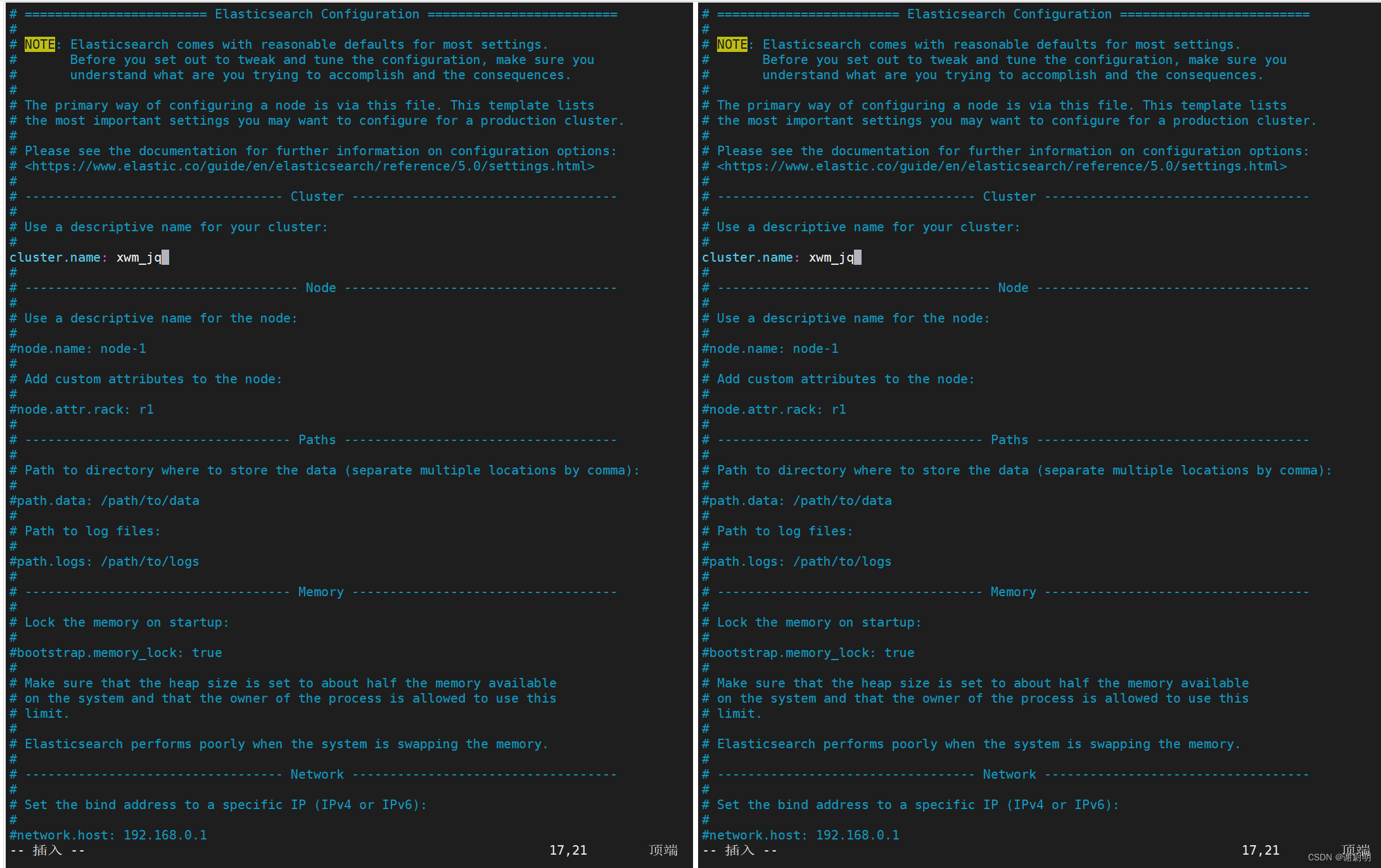Image resolution: width=1381 pixels, height=868 pixels.
Task: Click the 顶端 scroll indicator in left terminal
Action: pos(664,850)
